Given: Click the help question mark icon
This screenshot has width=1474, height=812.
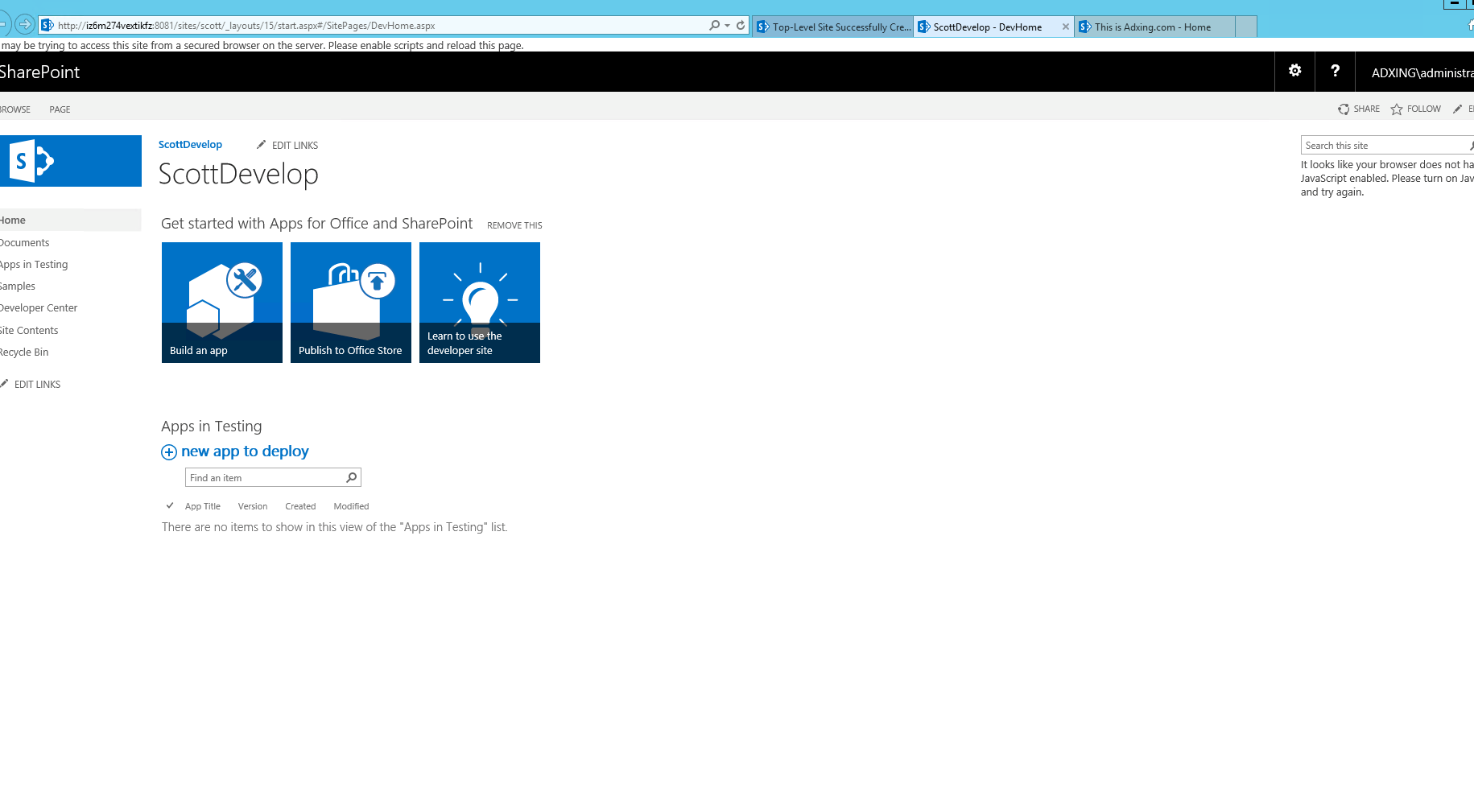Looking at the screenshot, I should tap(1335, 71).
